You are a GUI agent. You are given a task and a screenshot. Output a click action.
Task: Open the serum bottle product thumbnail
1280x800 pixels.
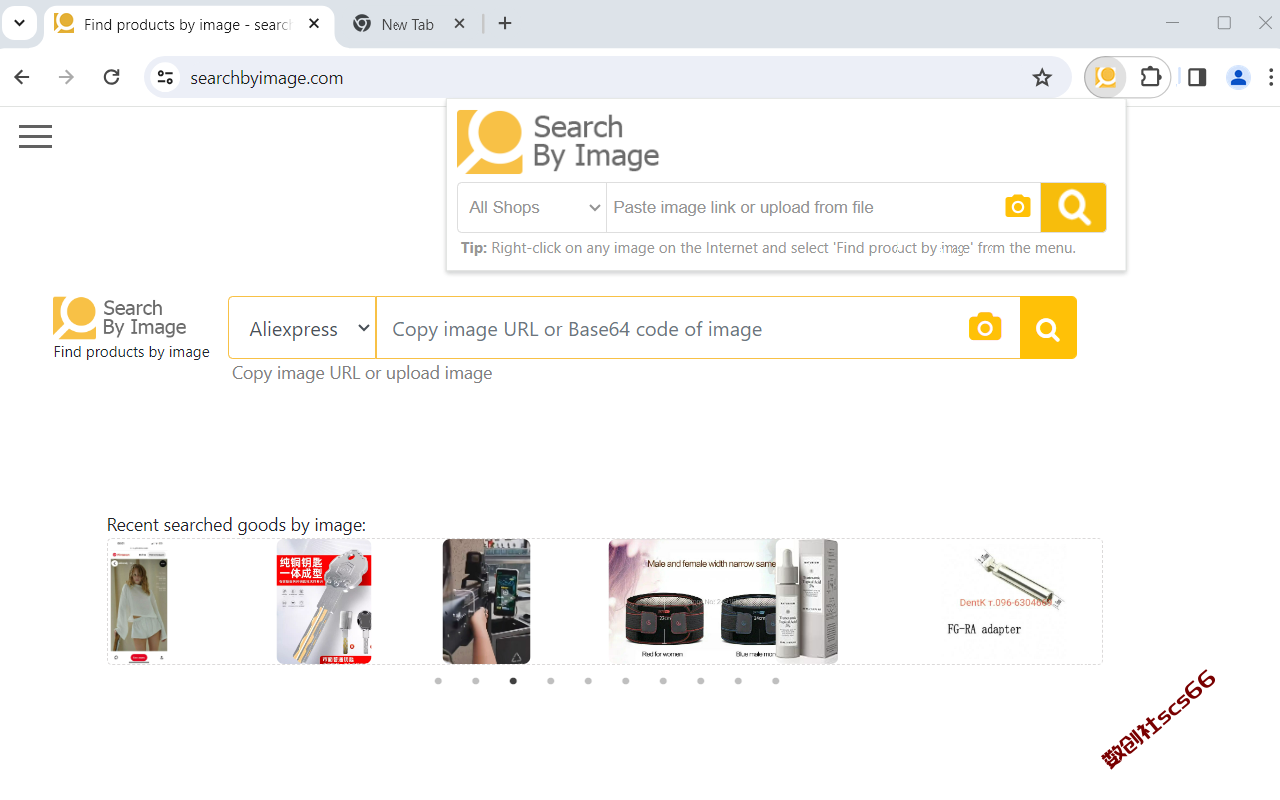click(x=807, y=601)
